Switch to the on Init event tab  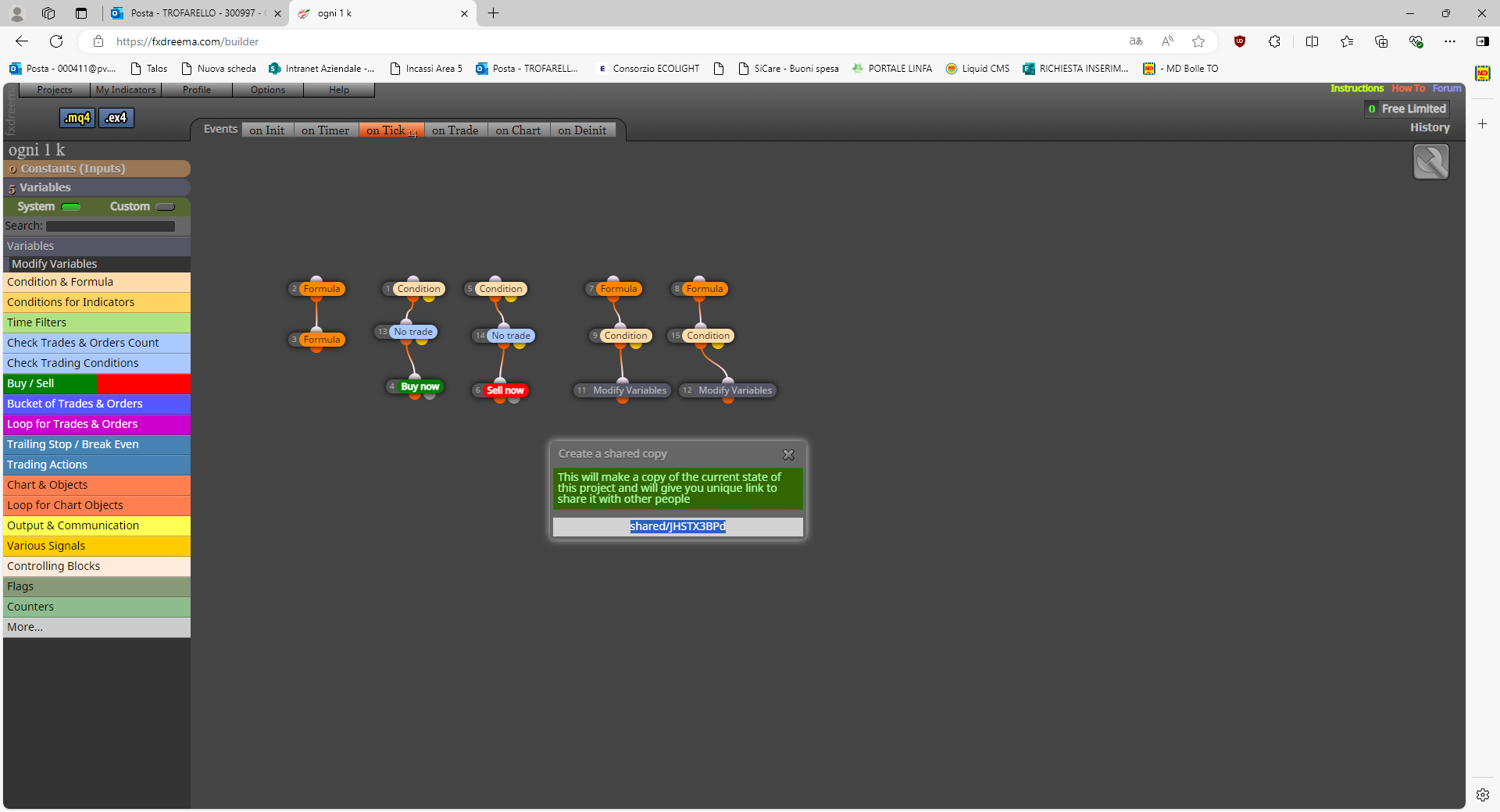point(267,130)
